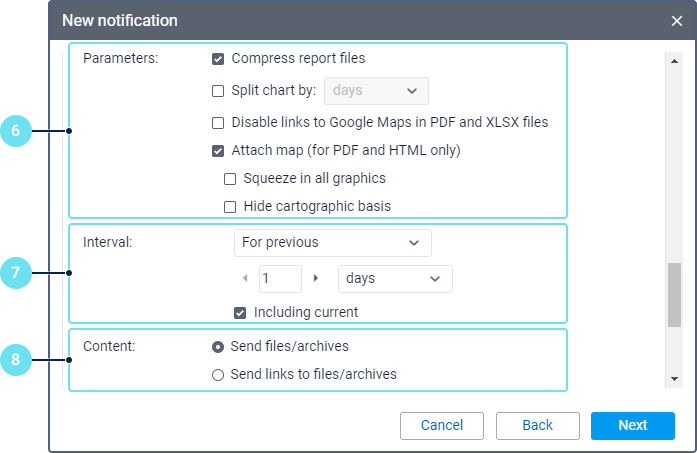Open Split chart by days dropdown
The image size is (697, 453).
tap(375, 91)
